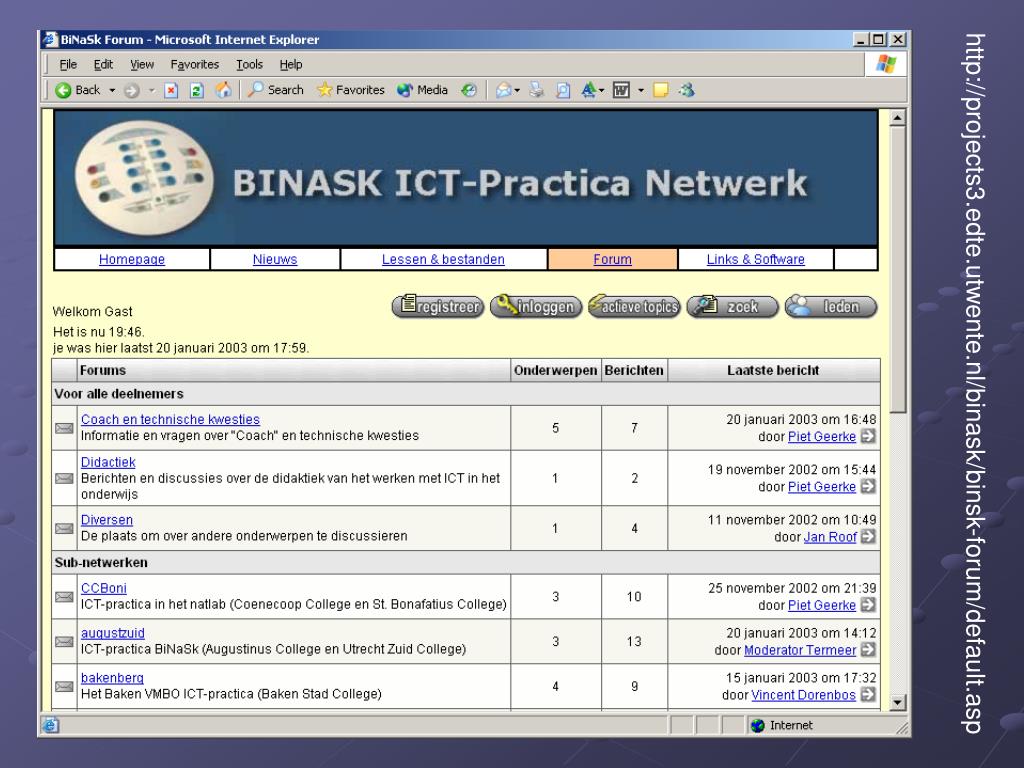Open the File menu
Screen dimensions: 1024x768
pos(68,65)
